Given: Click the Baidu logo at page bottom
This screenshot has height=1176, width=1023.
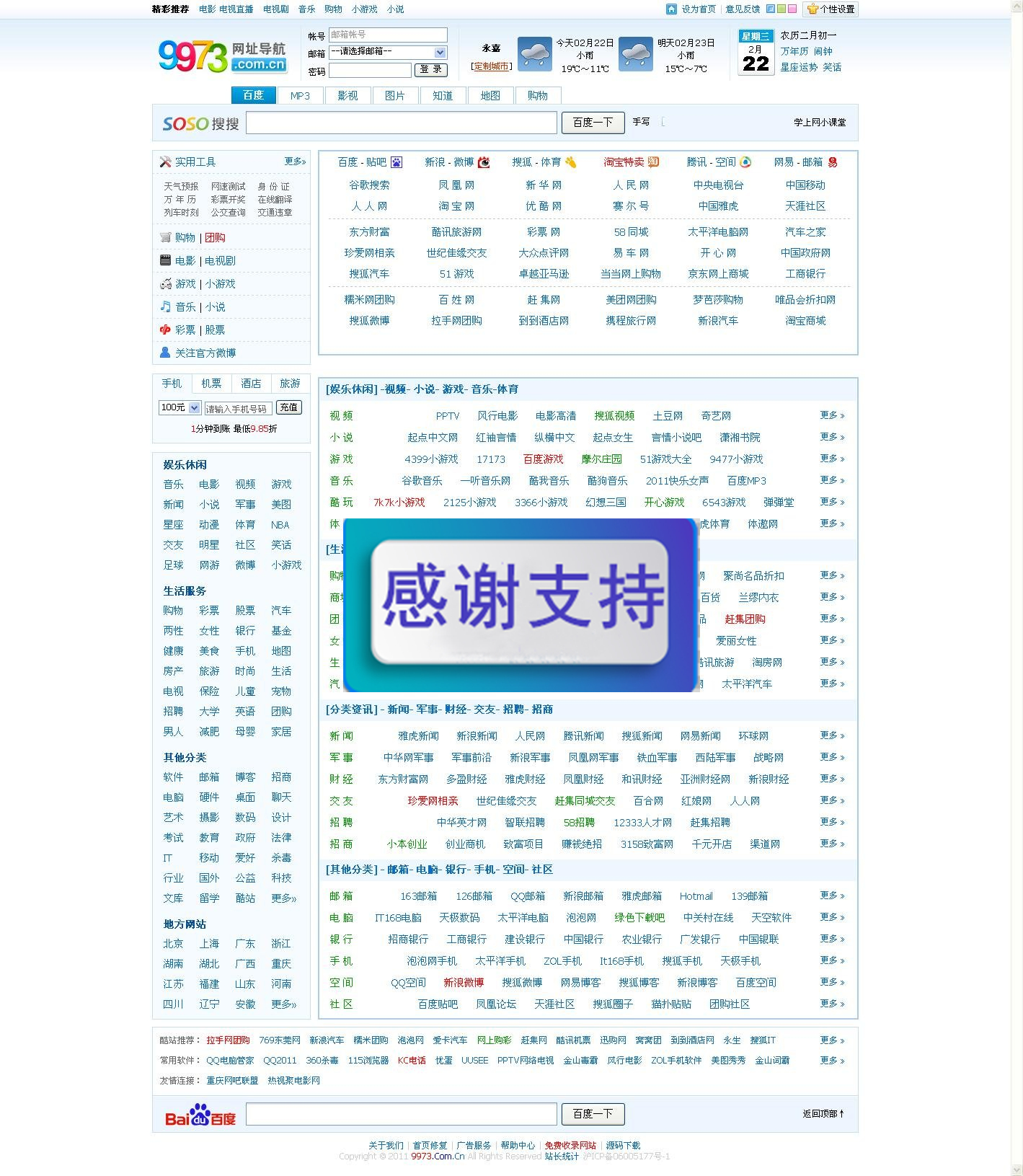Looking at the screenshot, I should coord(200,1115).
